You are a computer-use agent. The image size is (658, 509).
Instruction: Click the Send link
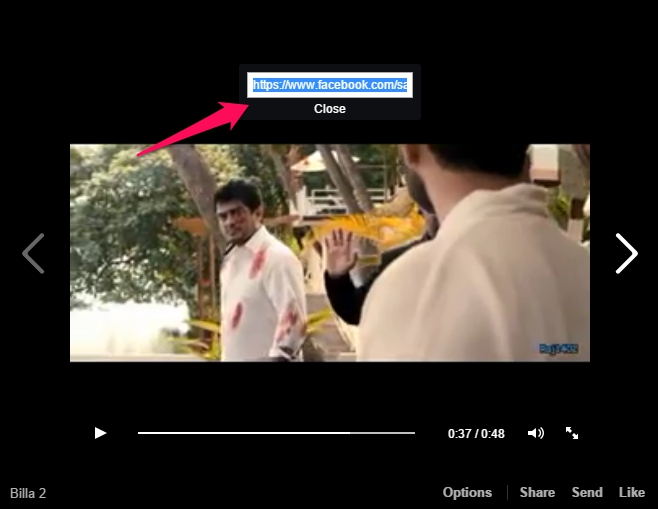[x=587, y=492]
